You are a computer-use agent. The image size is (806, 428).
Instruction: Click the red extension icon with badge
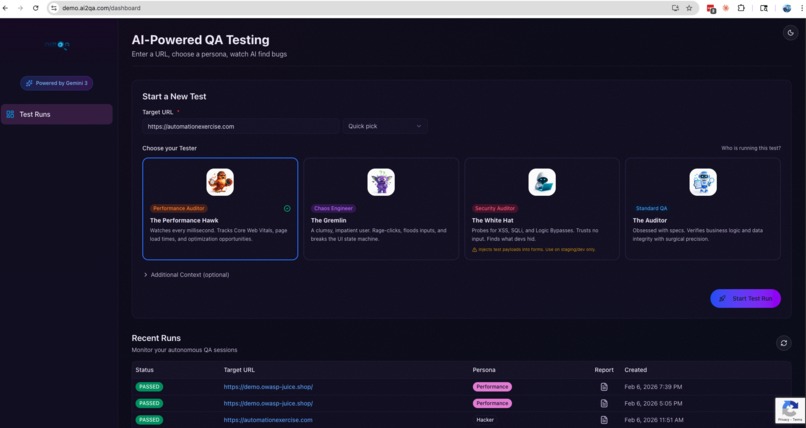[x=711, y=8]
